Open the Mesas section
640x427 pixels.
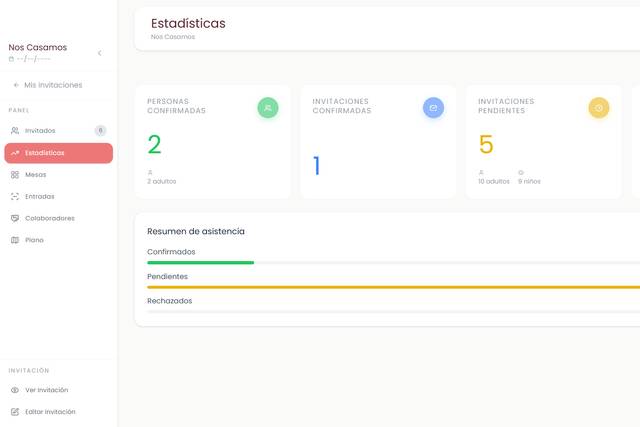tap(58, 175)
